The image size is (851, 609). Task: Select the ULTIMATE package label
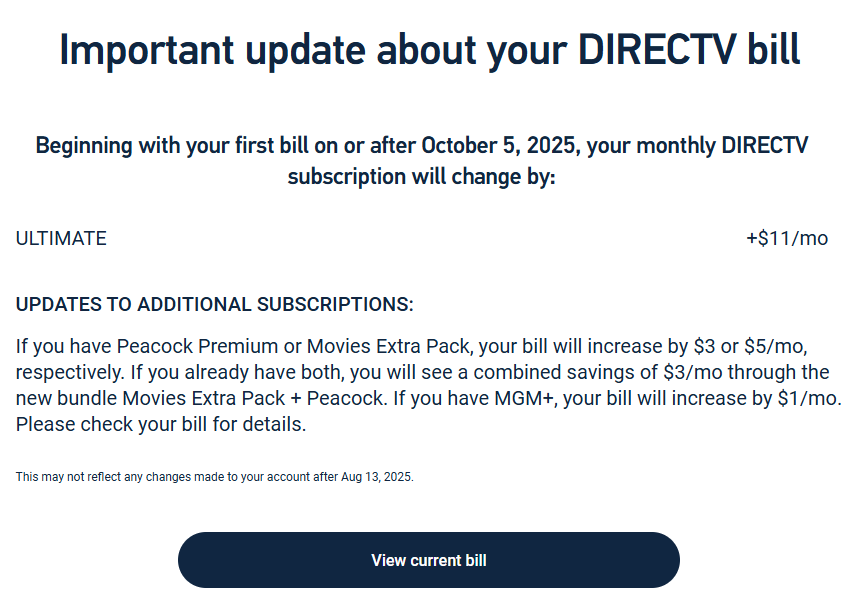coord(61,239)
